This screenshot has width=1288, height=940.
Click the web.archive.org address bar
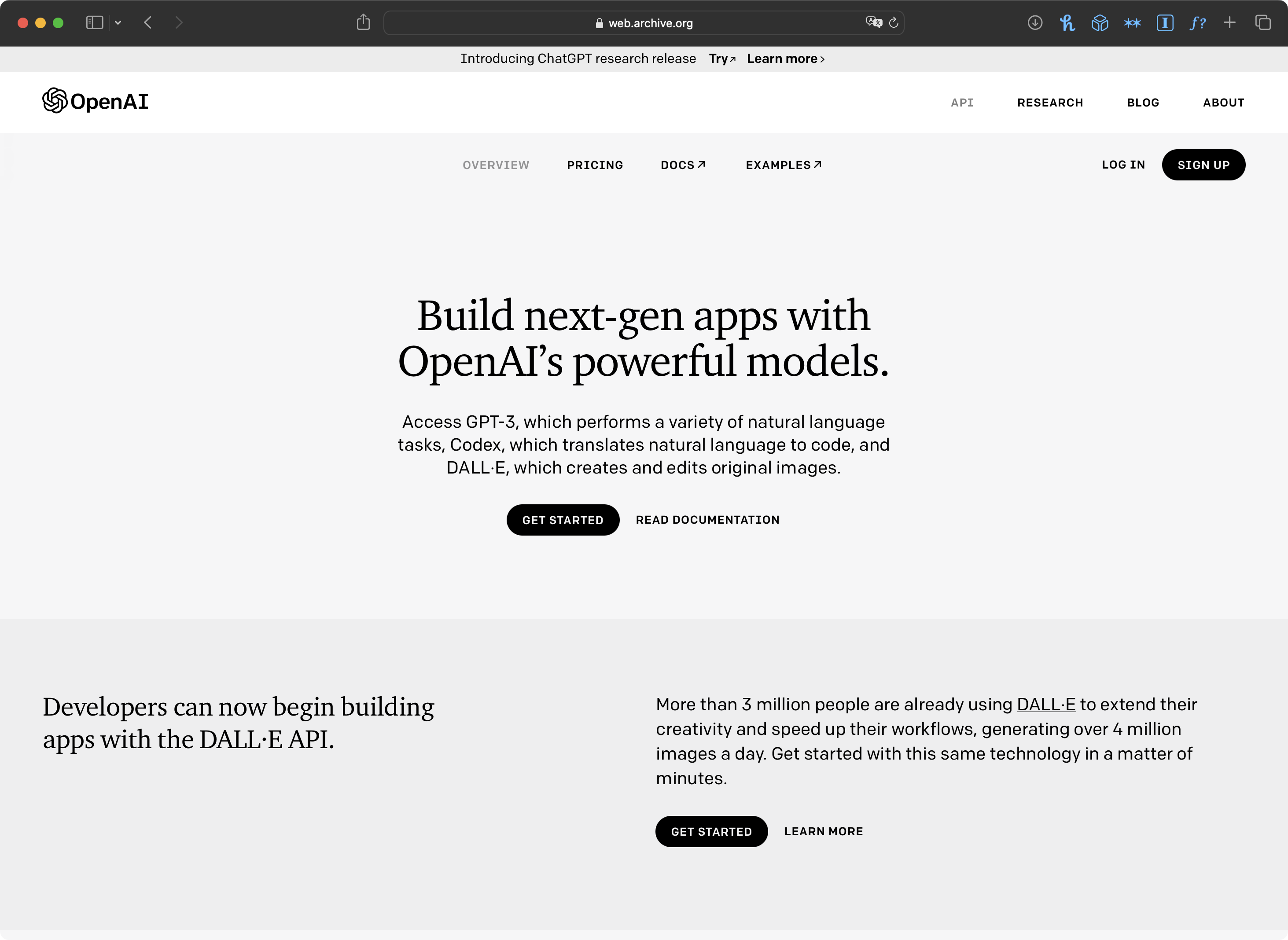coord(643,23)
